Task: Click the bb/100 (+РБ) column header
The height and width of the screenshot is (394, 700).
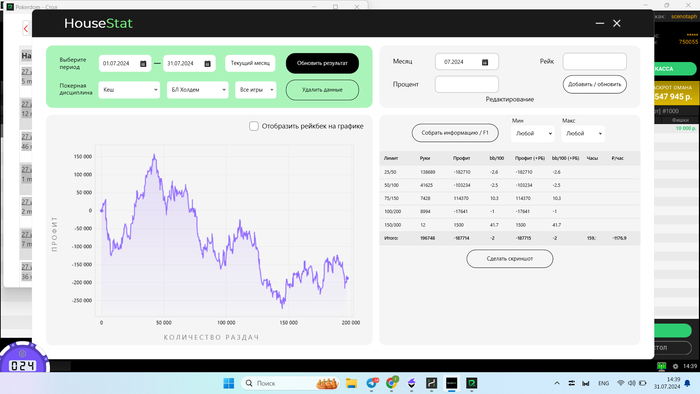Action: [x=566, y=158]
